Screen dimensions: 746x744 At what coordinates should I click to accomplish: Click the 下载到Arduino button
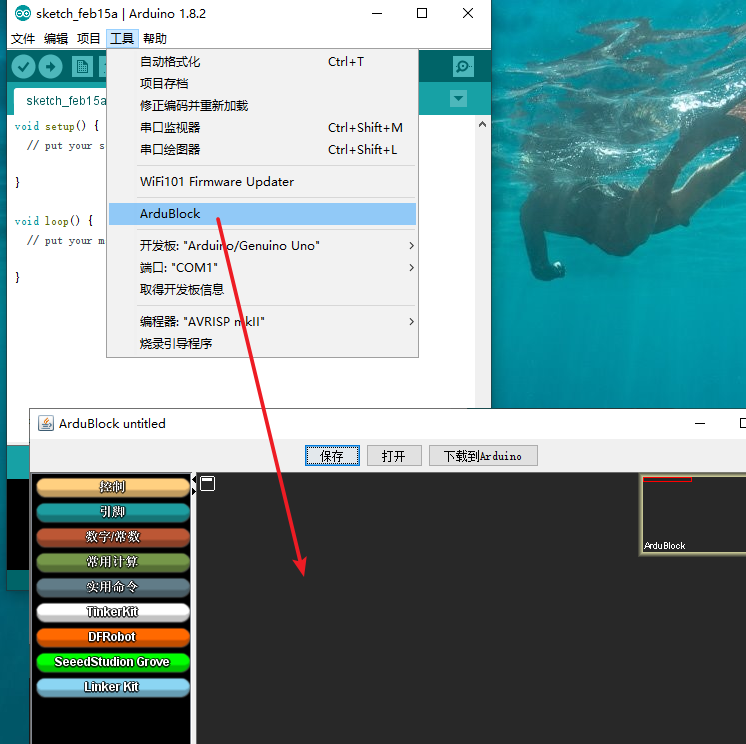click(483, 456)
